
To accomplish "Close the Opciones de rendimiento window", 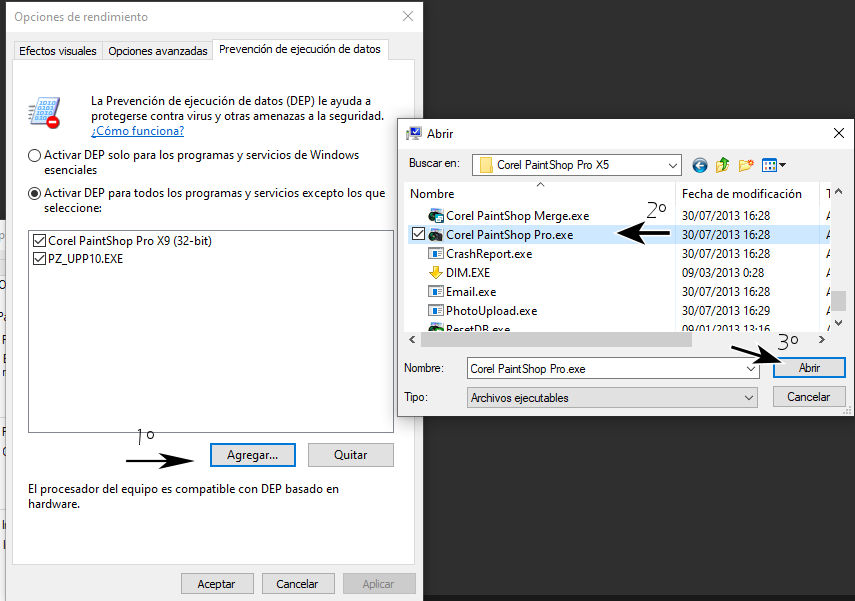I will [408, 16].
